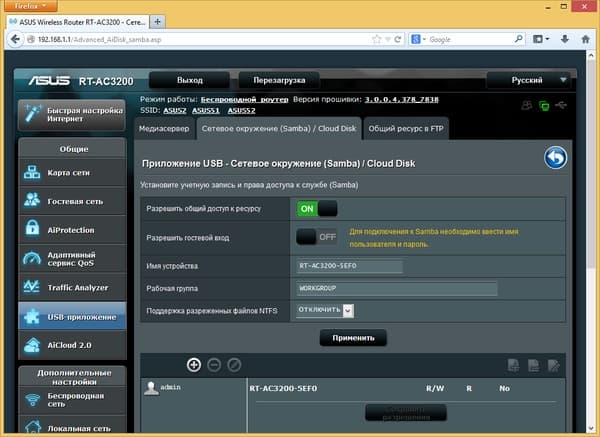
Task: Click the bookmarks menu toolbar icon
Action: (x=541, y=39)
